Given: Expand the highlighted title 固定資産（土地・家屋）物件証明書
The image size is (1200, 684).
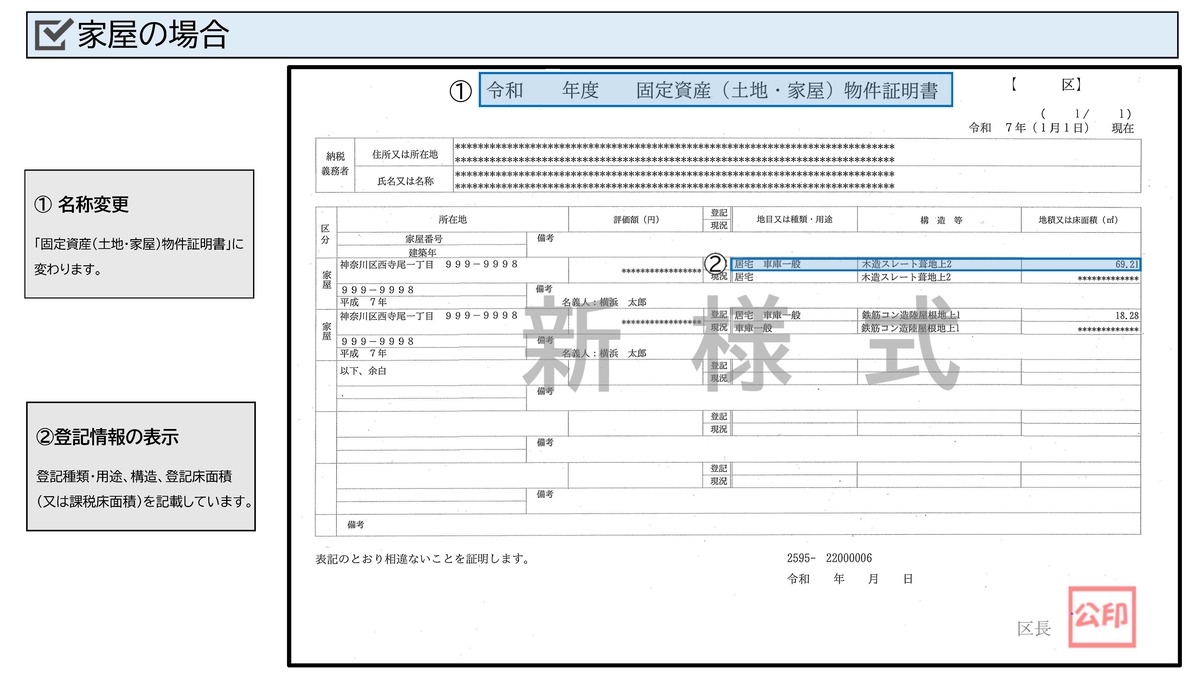Looking at the screenshot, I should pyautogui.click(x=717, y=89).
